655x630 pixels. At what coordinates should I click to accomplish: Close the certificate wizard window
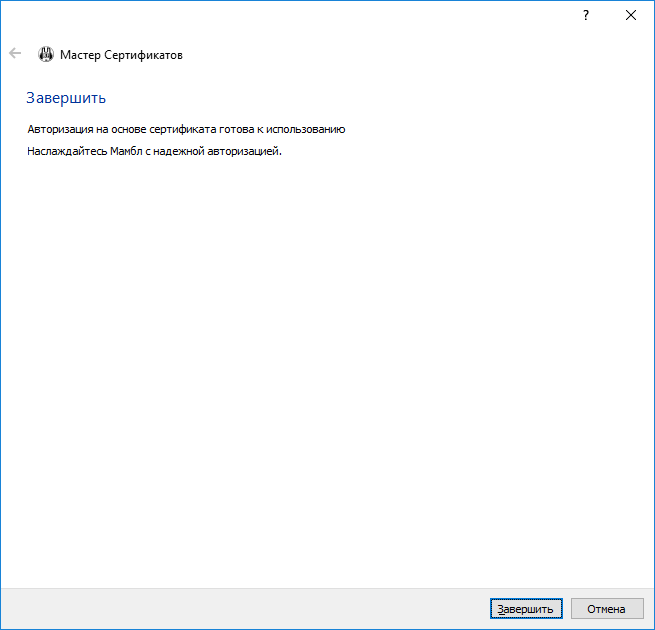tap(631, 15)
